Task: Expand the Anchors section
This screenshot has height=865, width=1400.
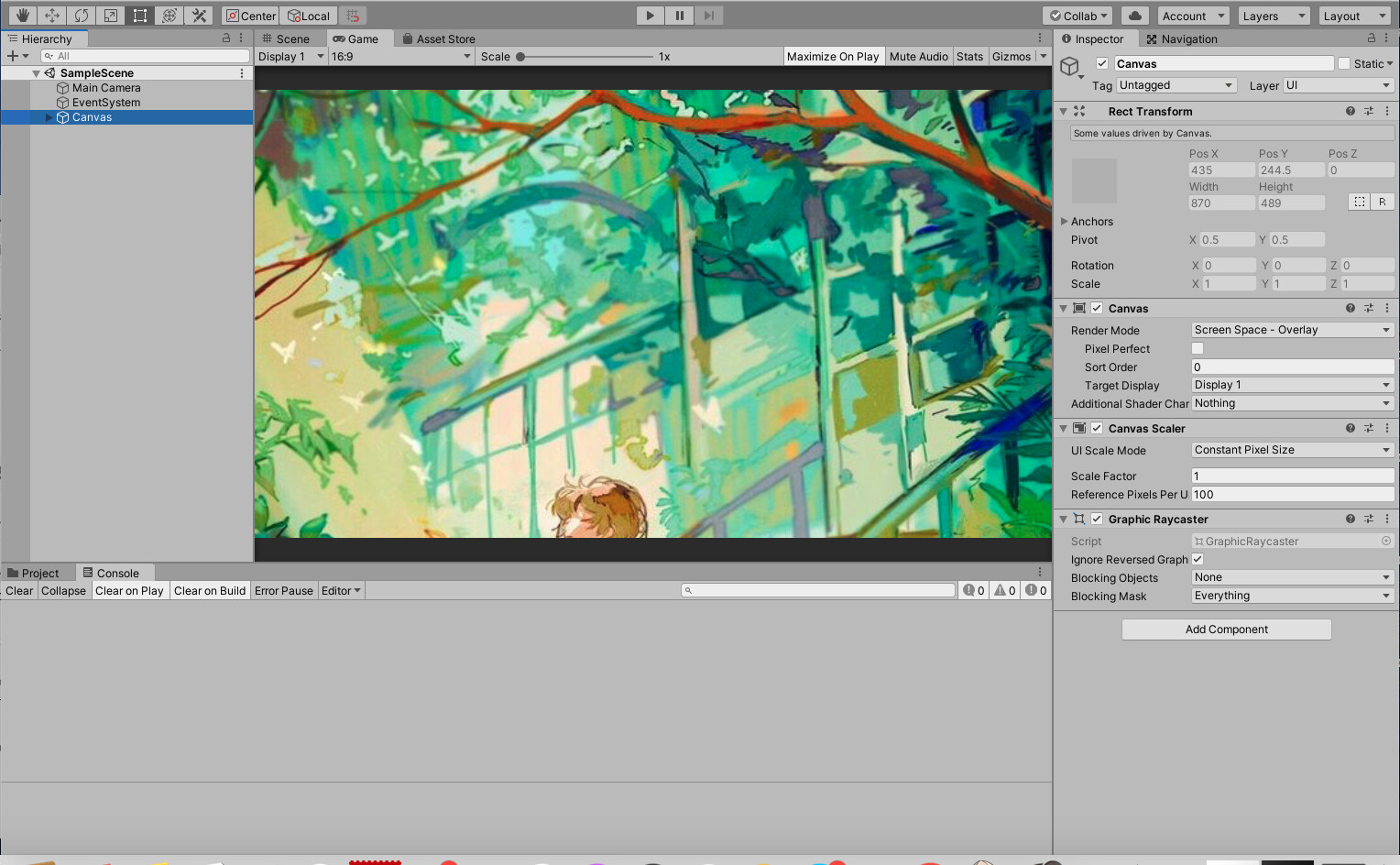Action: tap(1065, 221)
